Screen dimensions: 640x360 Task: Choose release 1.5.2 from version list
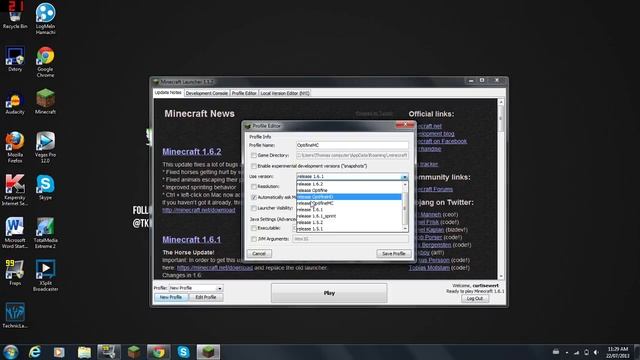point(349,222)
